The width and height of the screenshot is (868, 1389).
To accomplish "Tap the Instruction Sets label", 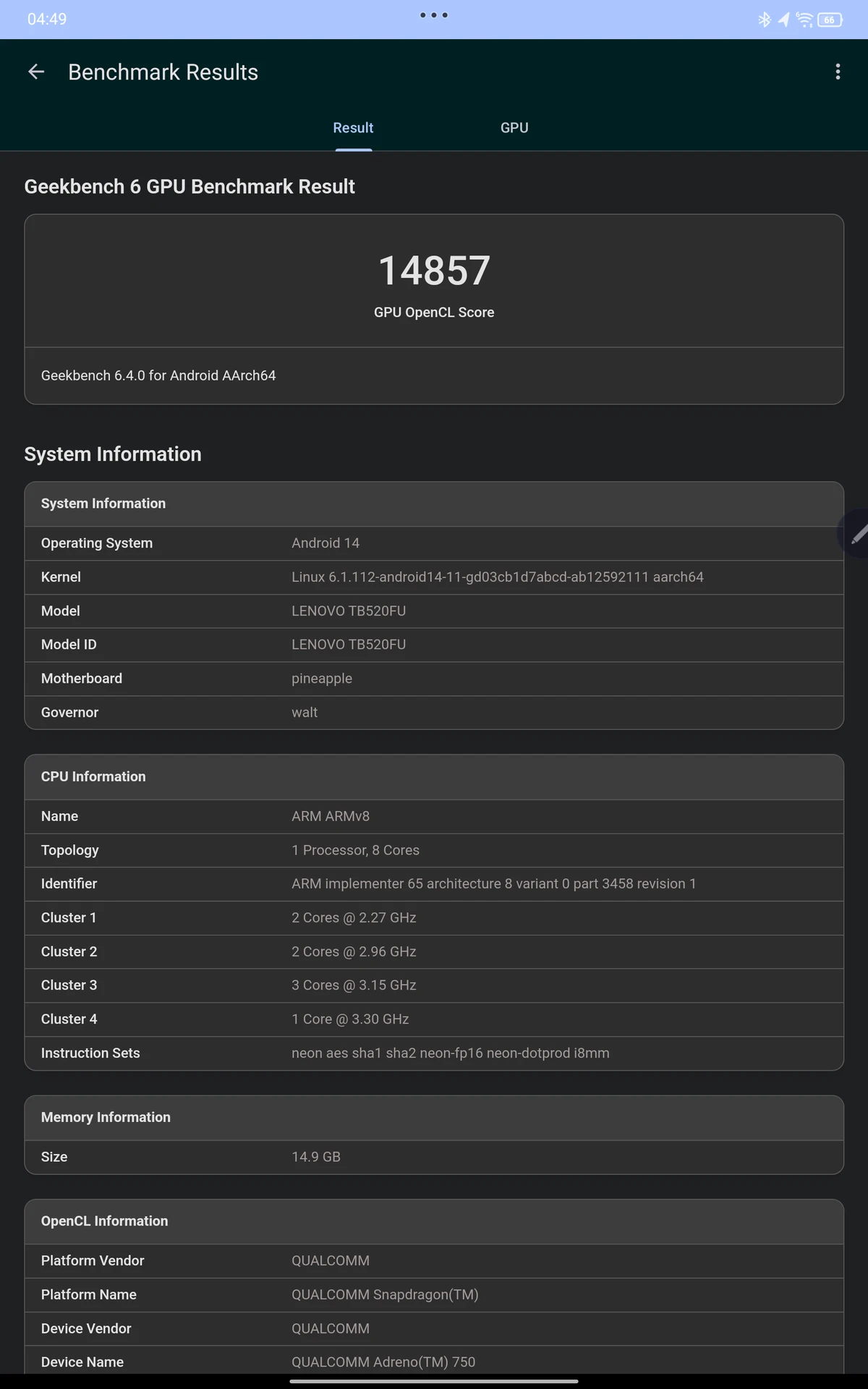I will 90,1053.
